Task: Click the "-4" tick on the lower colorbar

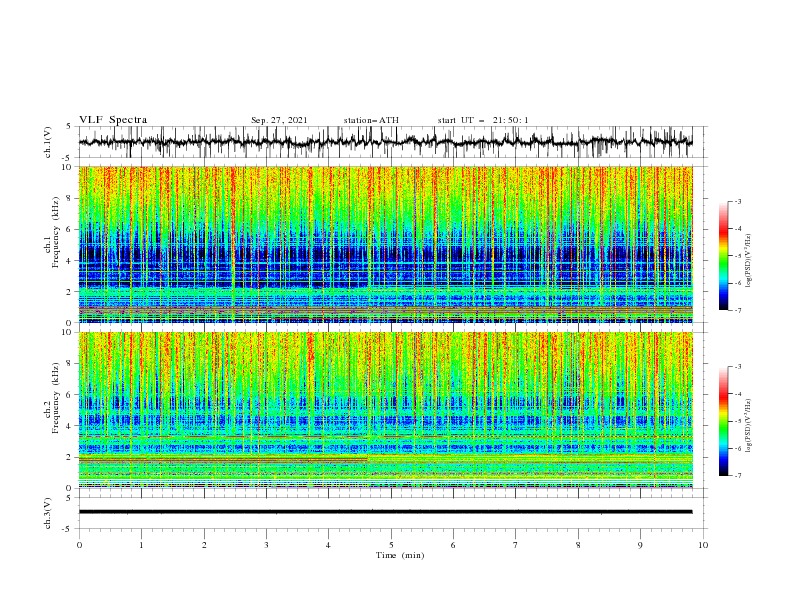Action: coord(737,394)
